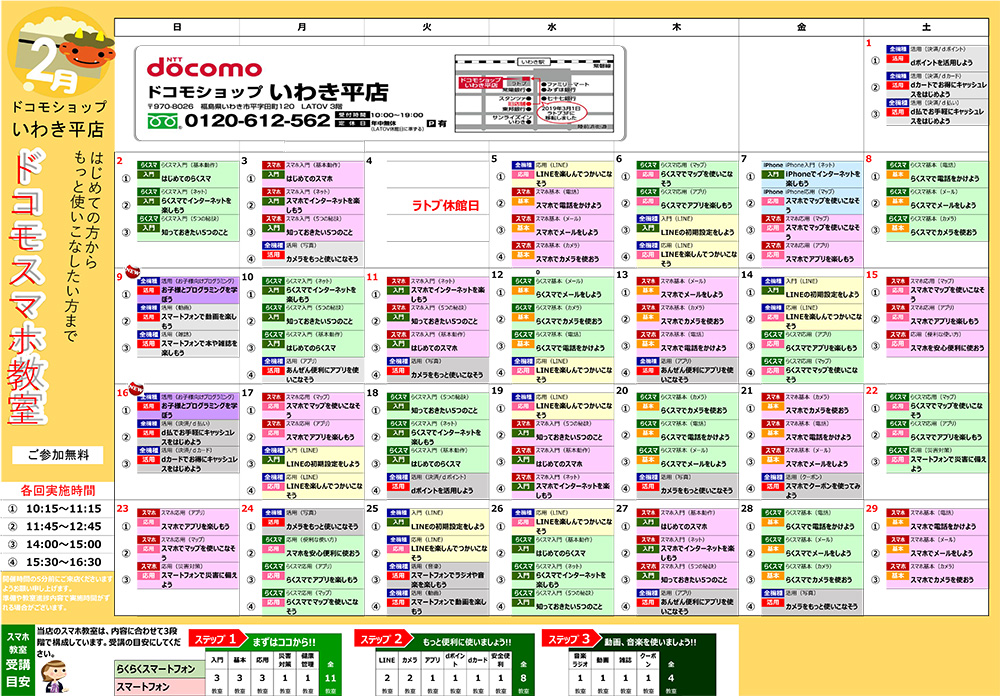Image resolution: width=1000 pixels, height=696 pixels.
Task: Click the '動画、音楽を使いましょう!!' heading
Action: [651, 642]
